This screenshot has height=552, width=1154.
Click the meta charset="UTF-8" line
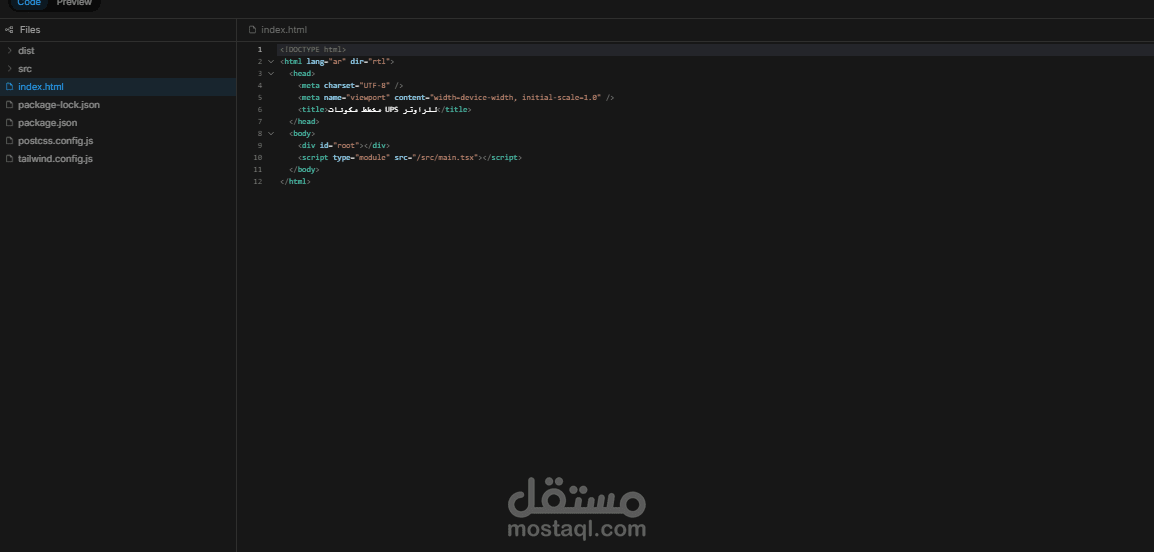point(350,85)
